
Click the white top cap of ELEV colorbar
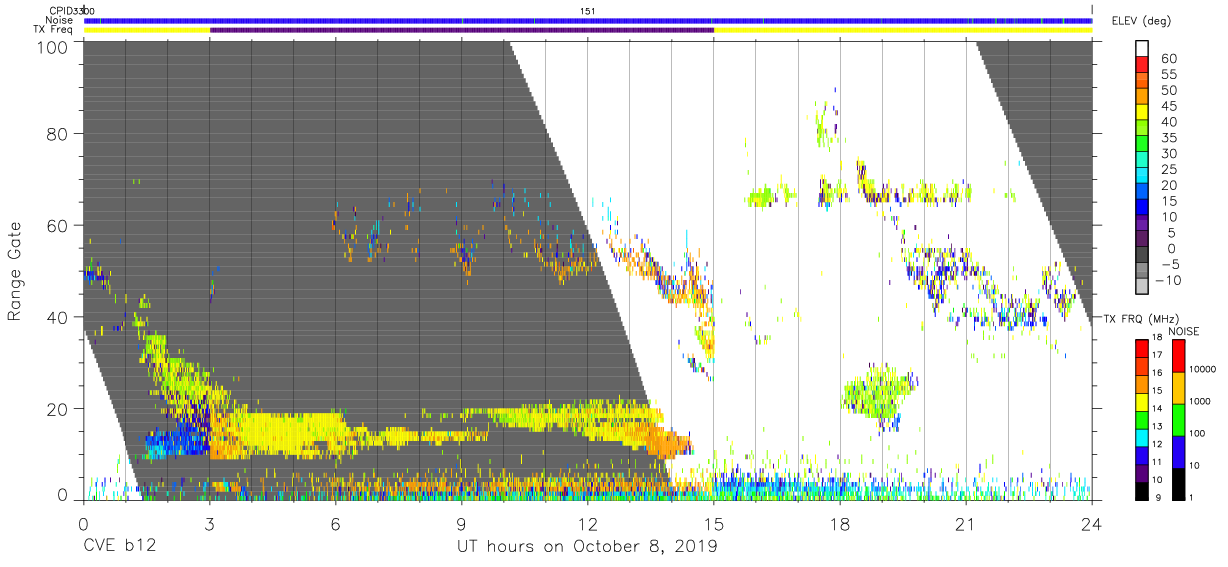coord(1141,50)
